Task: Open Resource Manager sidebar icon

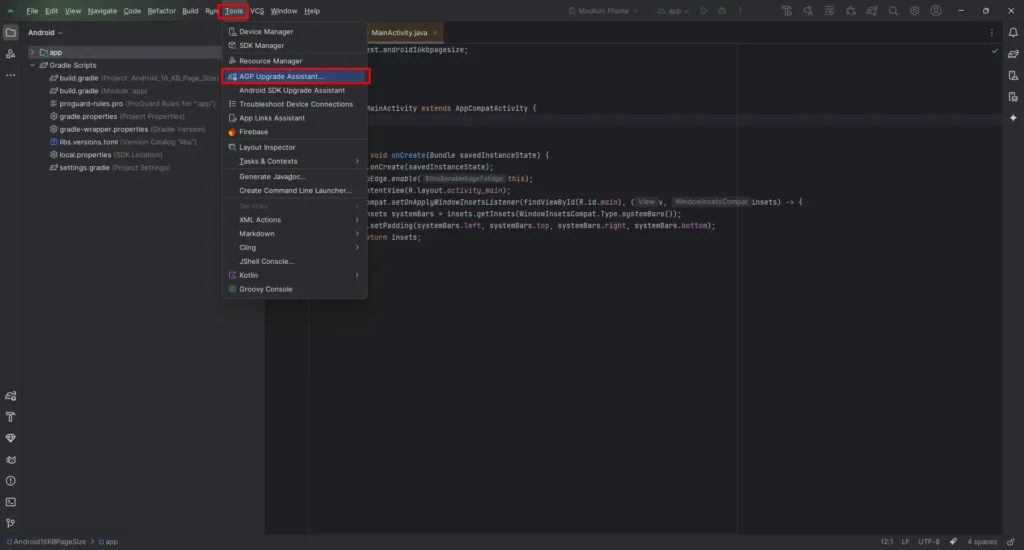Action: click(10, 54)
